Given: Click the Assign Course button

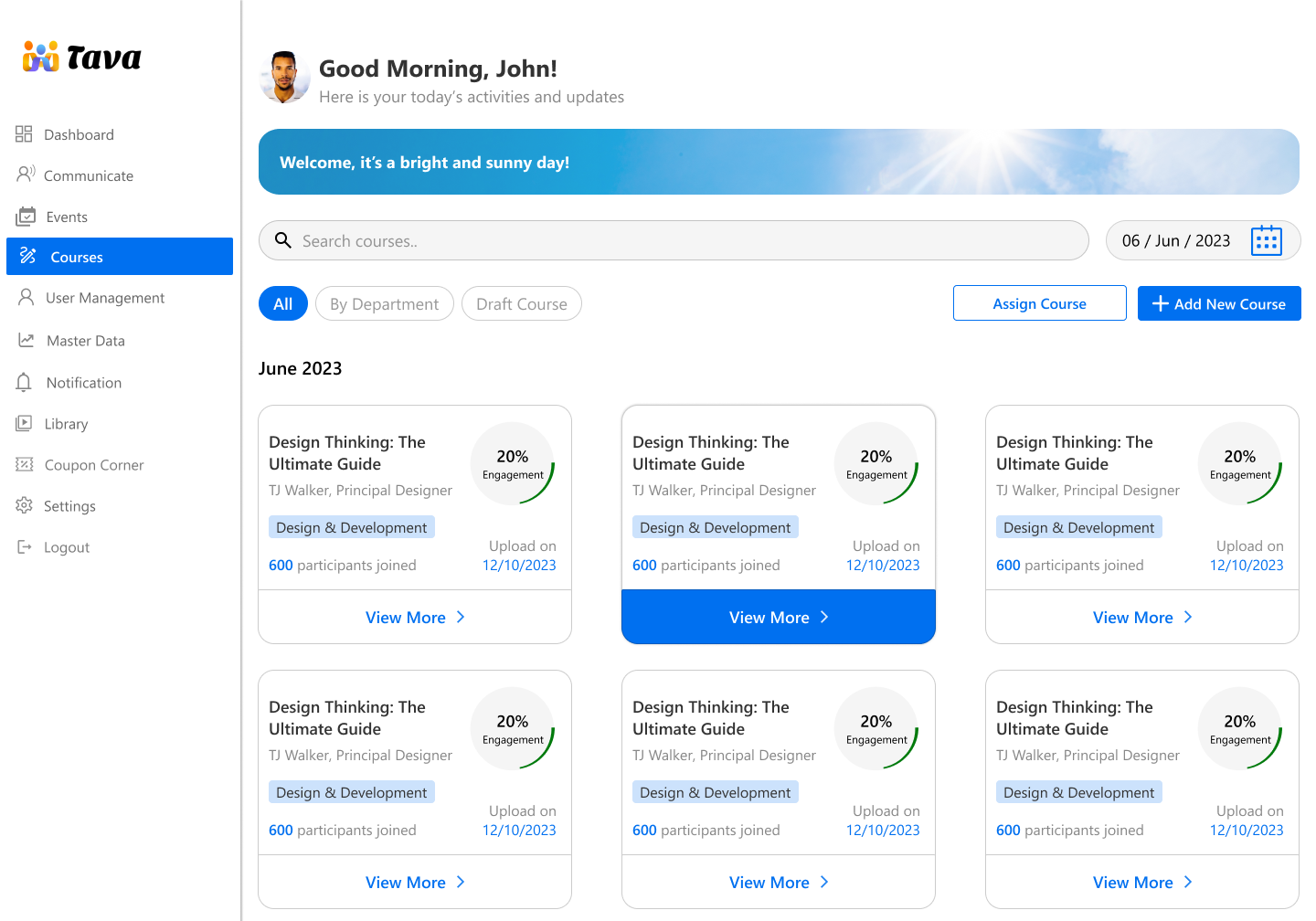Looking at the screenshot, I should coord(1039,303).
